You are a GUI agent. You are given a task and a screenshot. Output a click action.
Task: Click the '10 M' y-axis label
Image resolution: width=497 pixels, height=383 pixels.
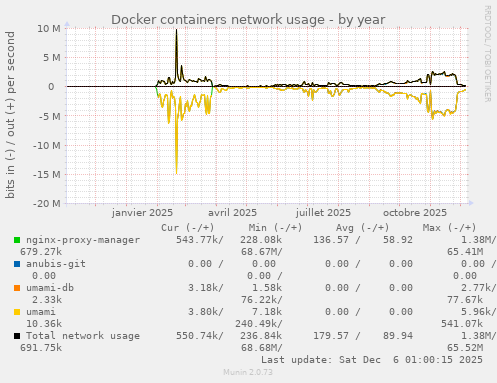click(49, 29)
